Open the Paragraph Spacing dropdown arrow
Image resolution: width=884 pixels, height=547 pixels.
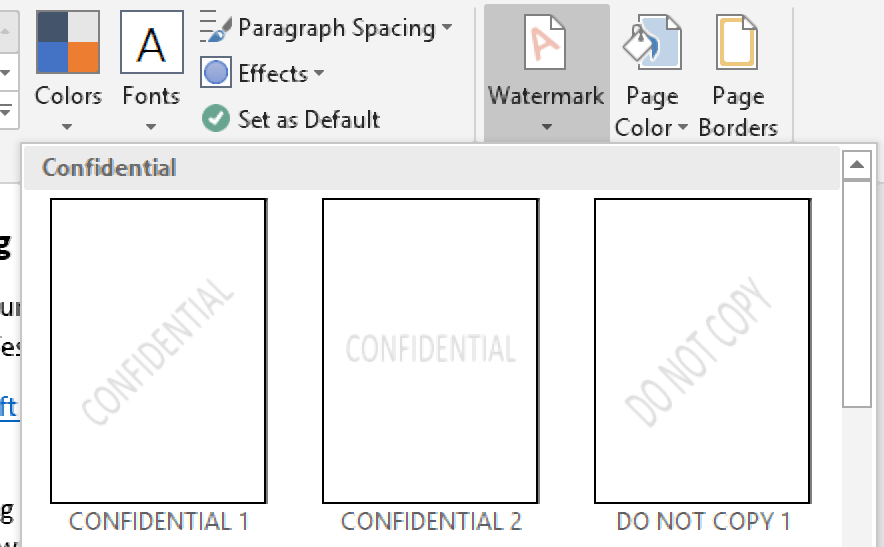[x=446, y=28]
